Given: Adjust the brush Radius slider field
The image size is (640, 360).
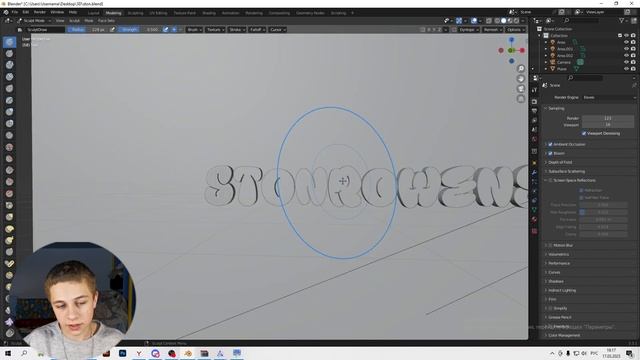Looking at the screenshot, I should coord(87,29).
